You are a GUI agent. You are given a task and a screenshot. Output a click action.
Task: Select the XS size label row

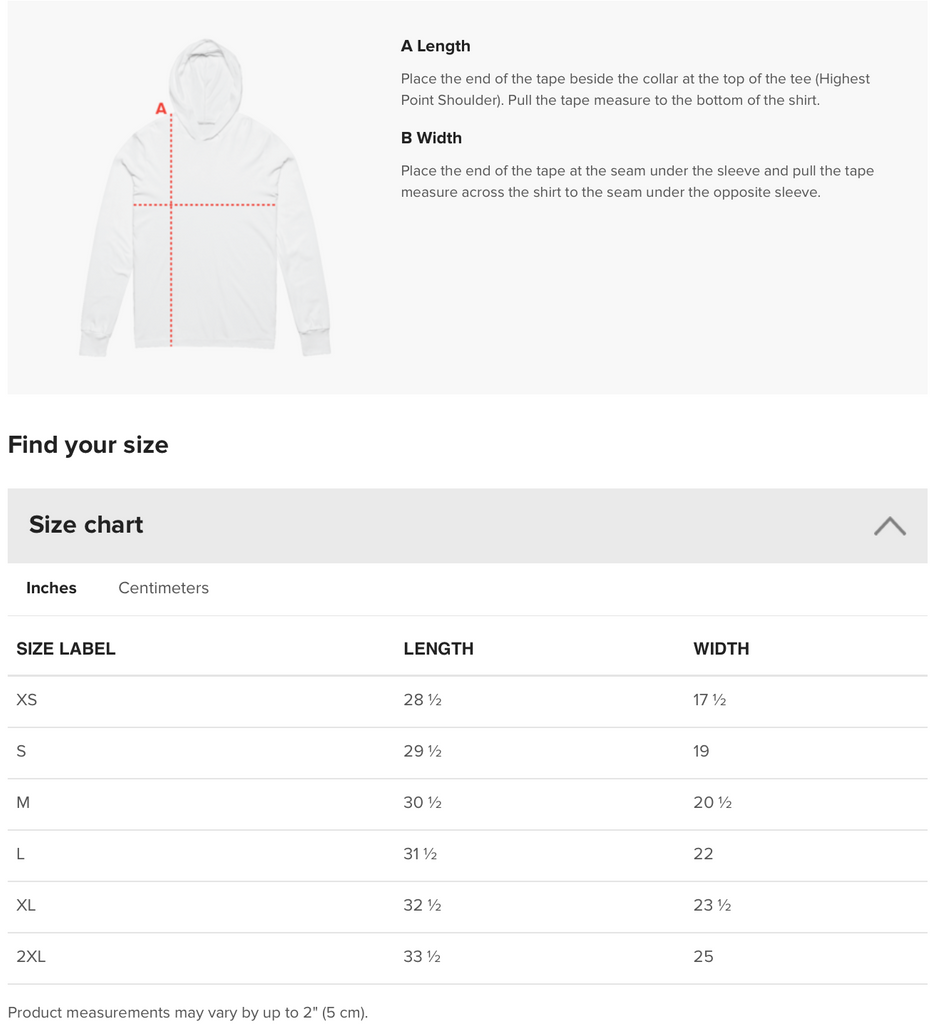tap(27, 700)
